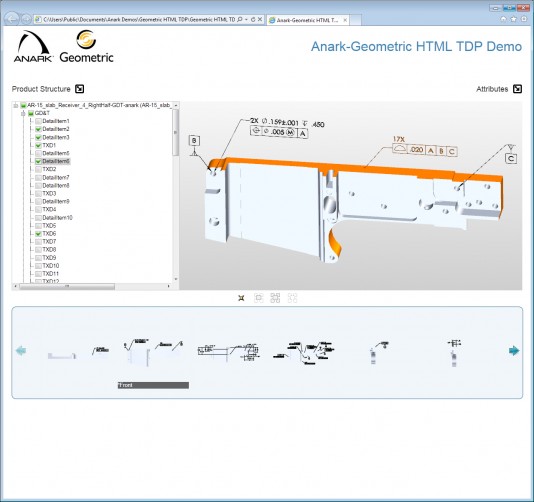Click the faintest dashed-squares view icon
The image size is (534, 502).
coord(293,298)
